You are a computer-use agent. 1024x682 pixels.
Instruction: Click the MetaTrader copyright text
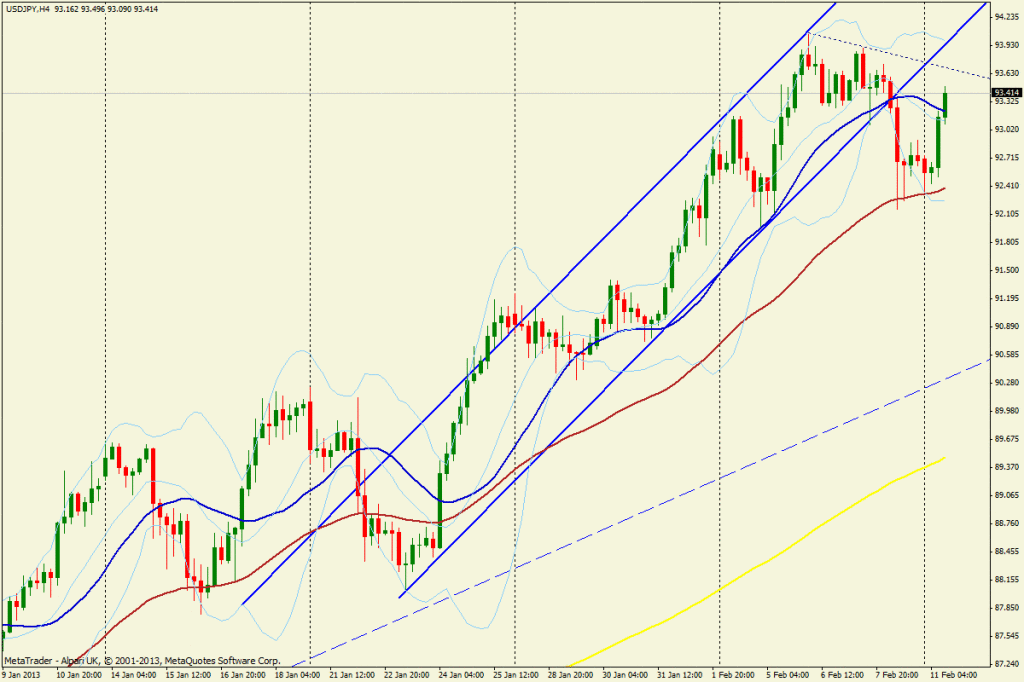pos(141,662)
